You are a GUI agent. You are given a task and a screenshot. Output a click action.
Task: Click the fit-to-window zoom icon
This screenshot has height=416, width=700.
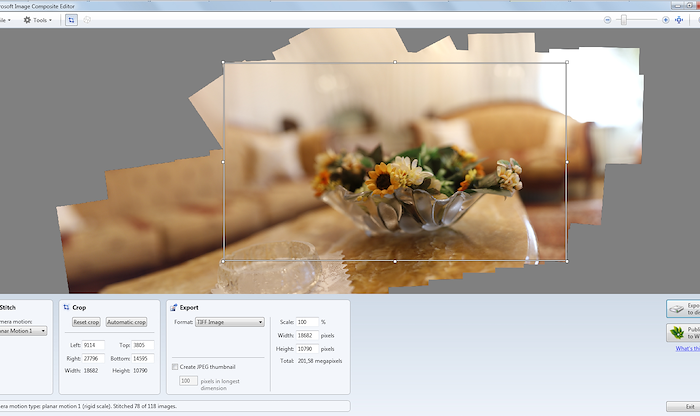(x=679, y=20)
